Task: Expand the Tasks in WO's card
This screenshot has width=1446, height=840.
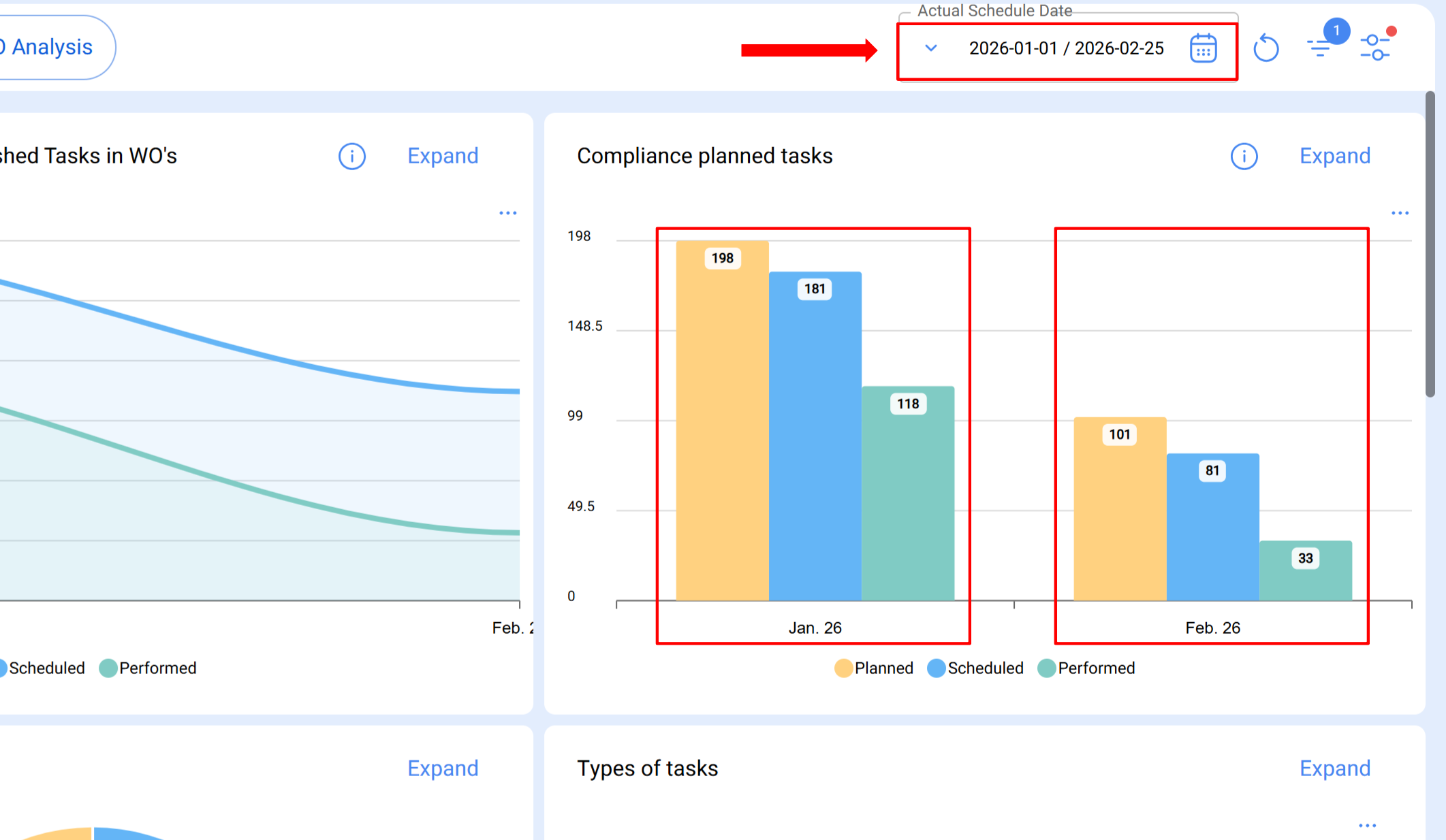Action: (x=443, y=156)
